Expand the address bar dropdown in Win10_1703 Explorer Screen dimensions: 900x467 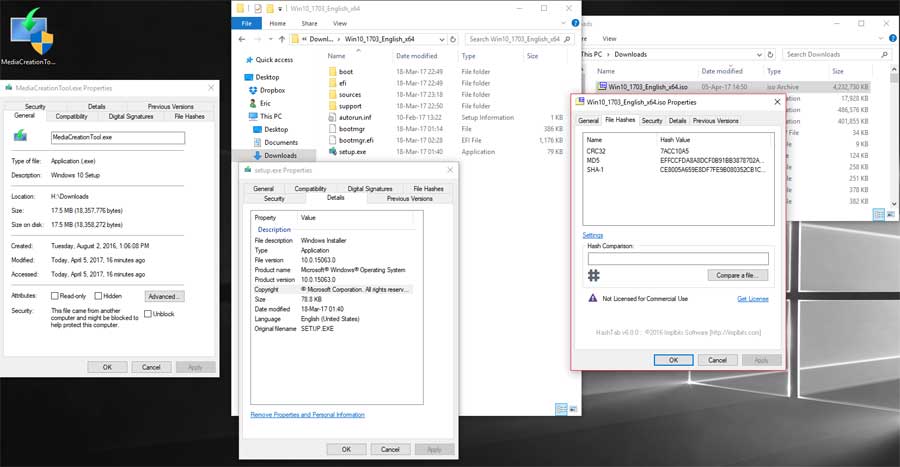pyautogui.click(x=441, y=39)
